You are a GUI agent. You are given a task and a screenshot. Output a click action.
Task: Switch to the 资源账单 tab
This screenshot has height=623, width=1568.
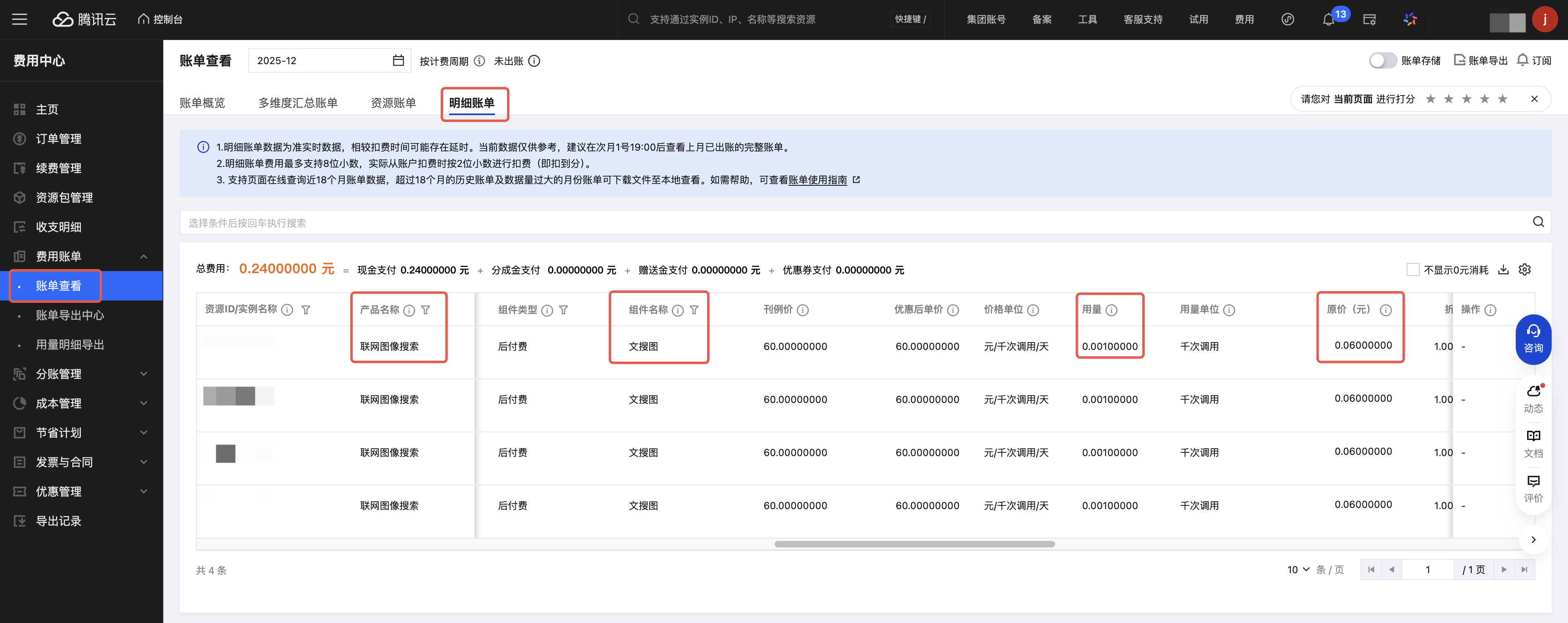tap(393, 103)
